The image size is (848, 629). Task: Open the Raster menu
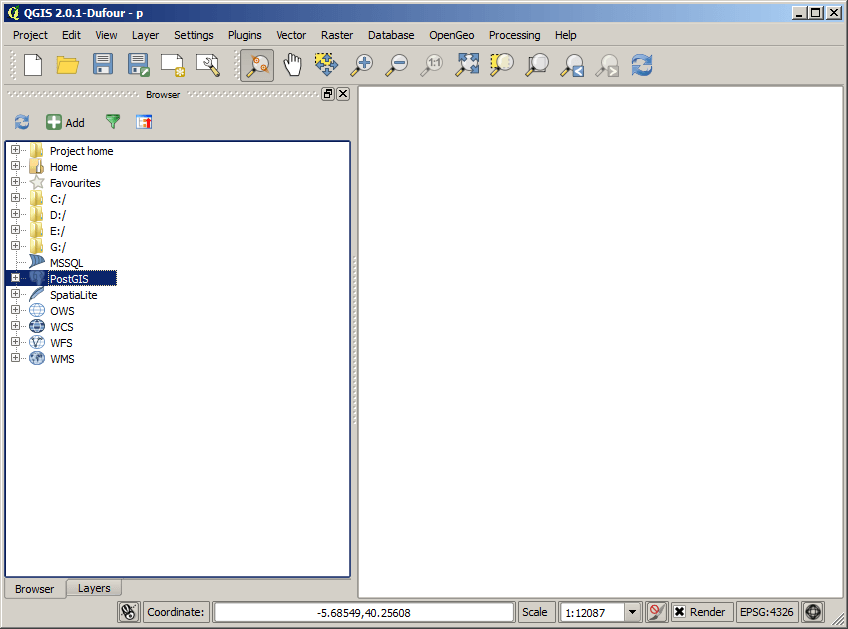[x=337, y=35]
